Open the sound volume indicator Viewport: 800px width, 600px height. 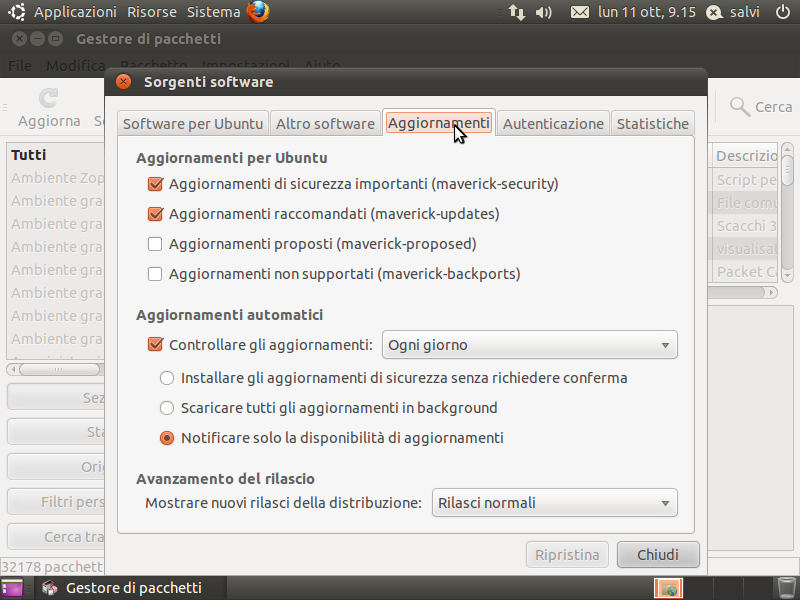coord(543,12)
